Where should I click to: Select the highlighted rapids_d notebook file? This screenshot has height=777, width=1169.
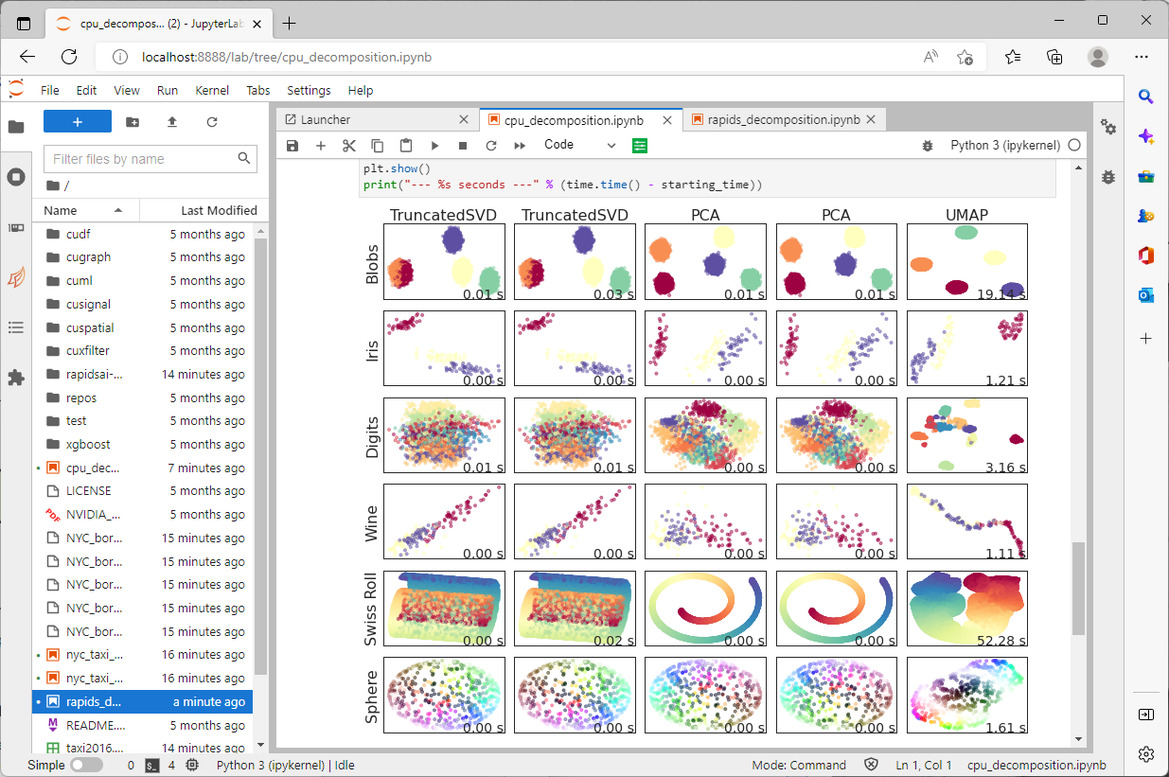[x=142, y=702]
